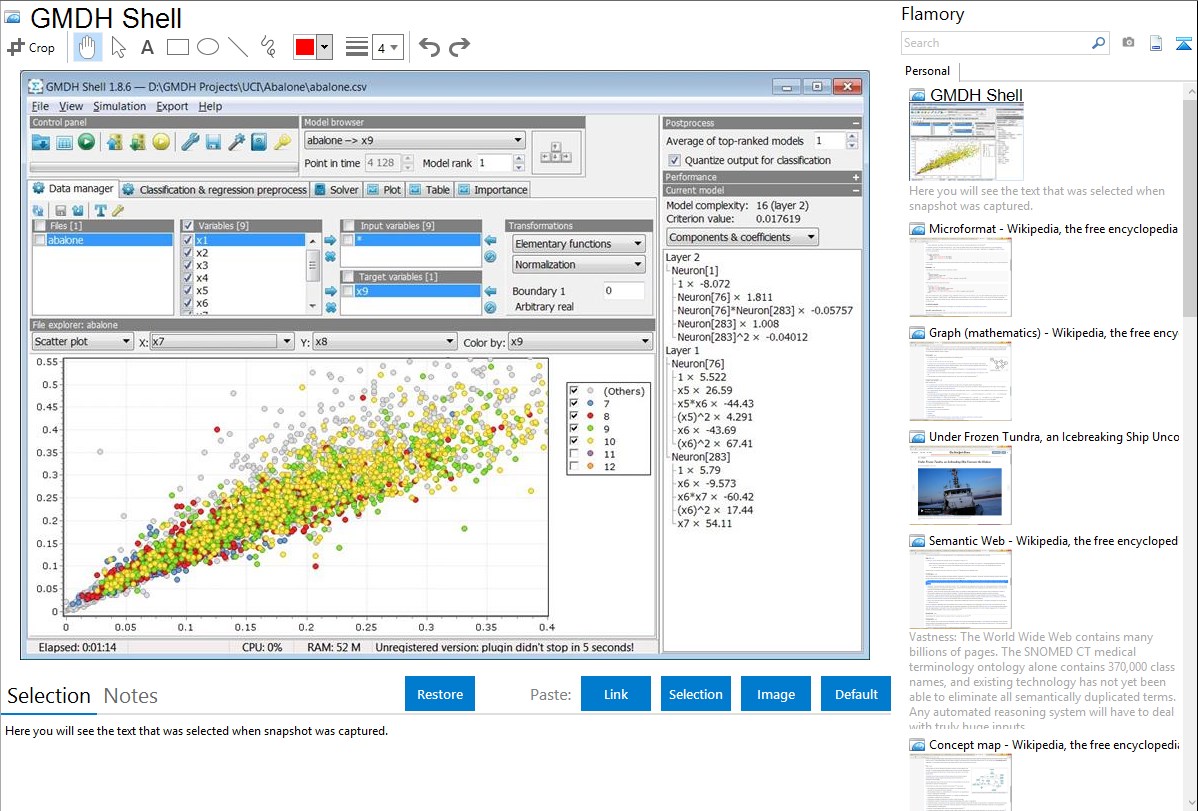Click the magic wand icon in Control panel
The height and width of the screenshot is (811, 1198).
pos(236,141)
